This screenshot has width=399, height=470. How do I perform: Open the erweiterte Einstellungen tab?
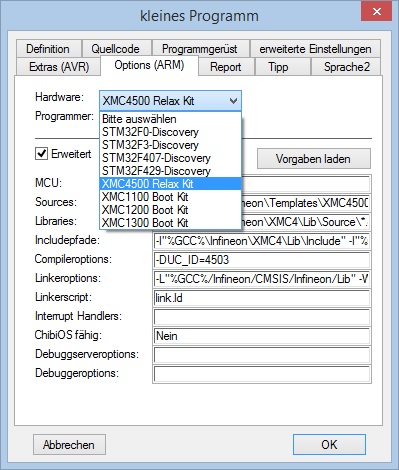(315, 49)
